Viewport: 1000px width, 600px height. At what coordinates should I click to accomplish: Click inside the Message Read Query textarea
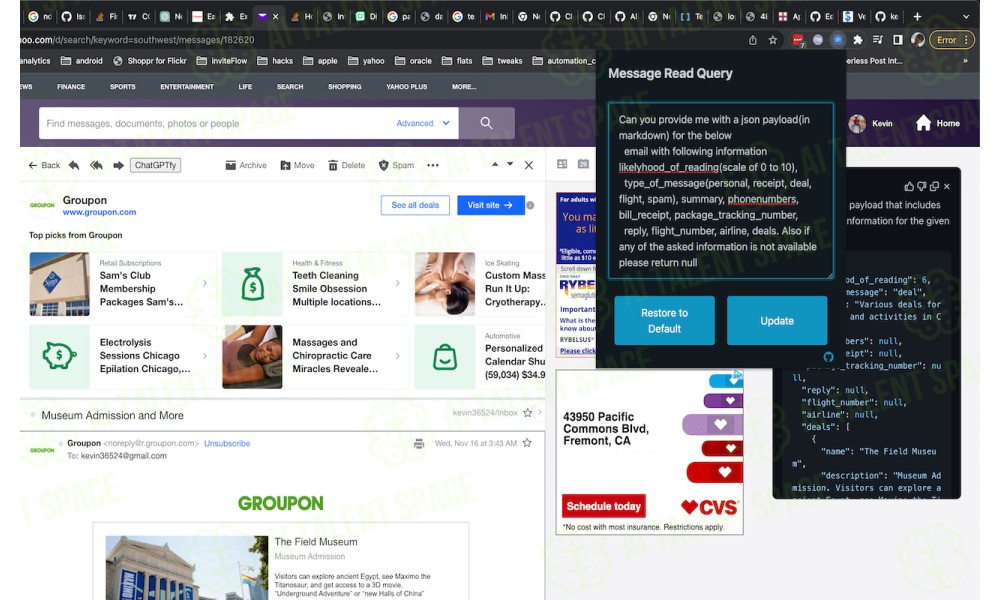(721, 191)
